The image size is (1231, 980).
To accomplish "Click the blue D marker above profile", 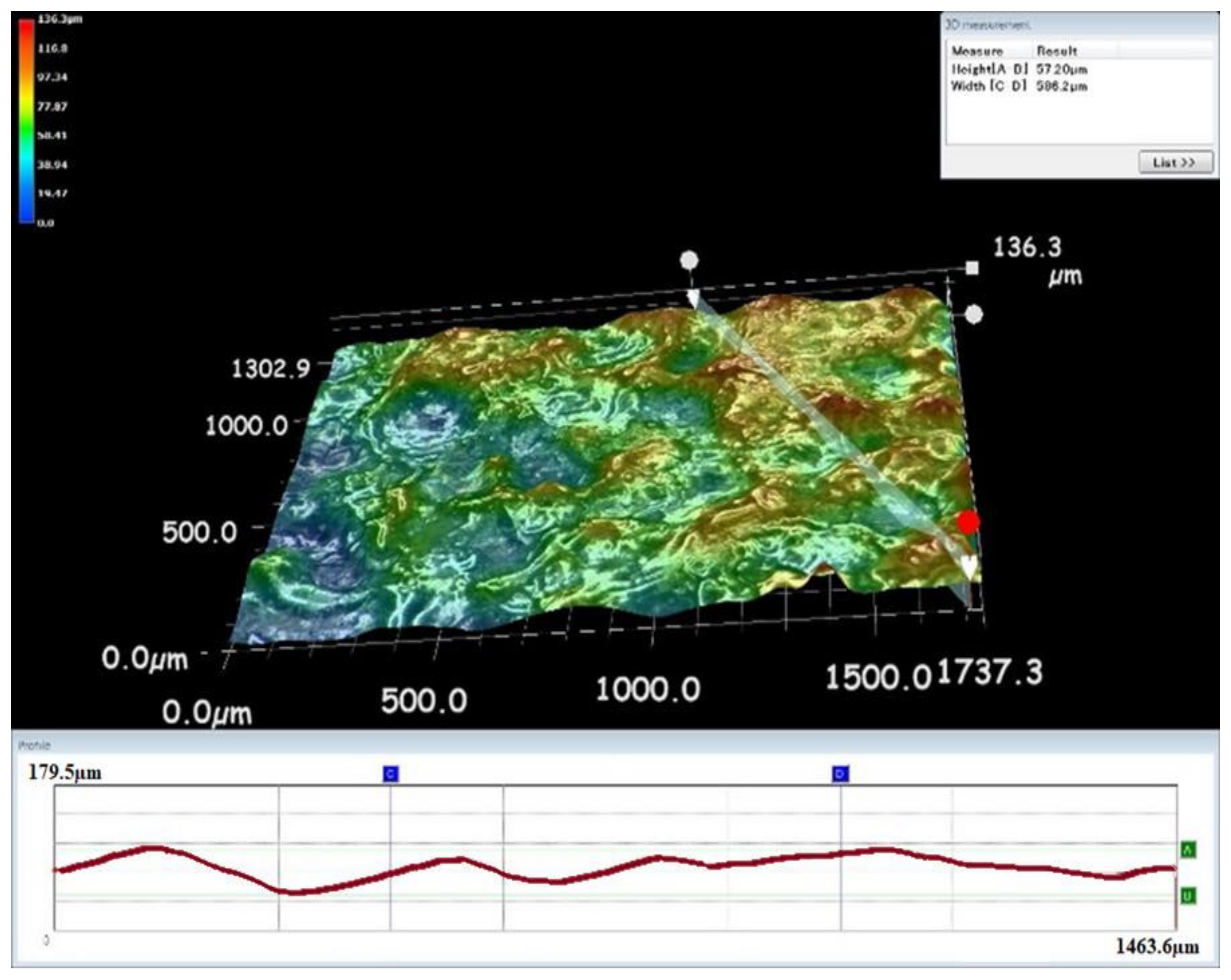I will 840,774.
